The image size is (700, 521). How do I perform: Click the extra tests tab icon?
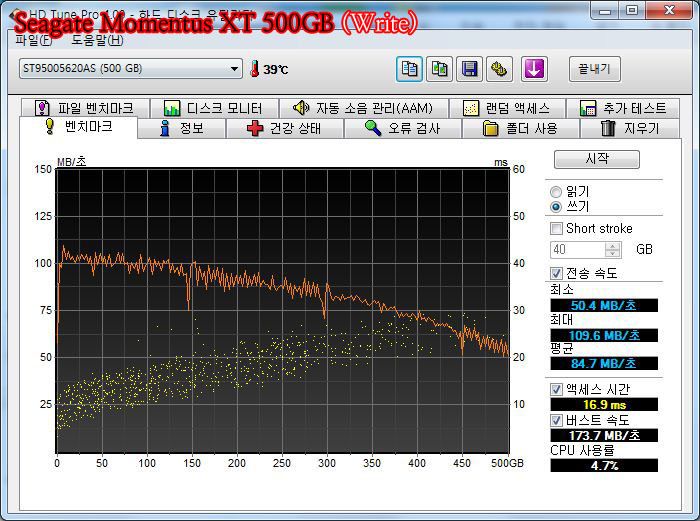[x=588, y=108]
